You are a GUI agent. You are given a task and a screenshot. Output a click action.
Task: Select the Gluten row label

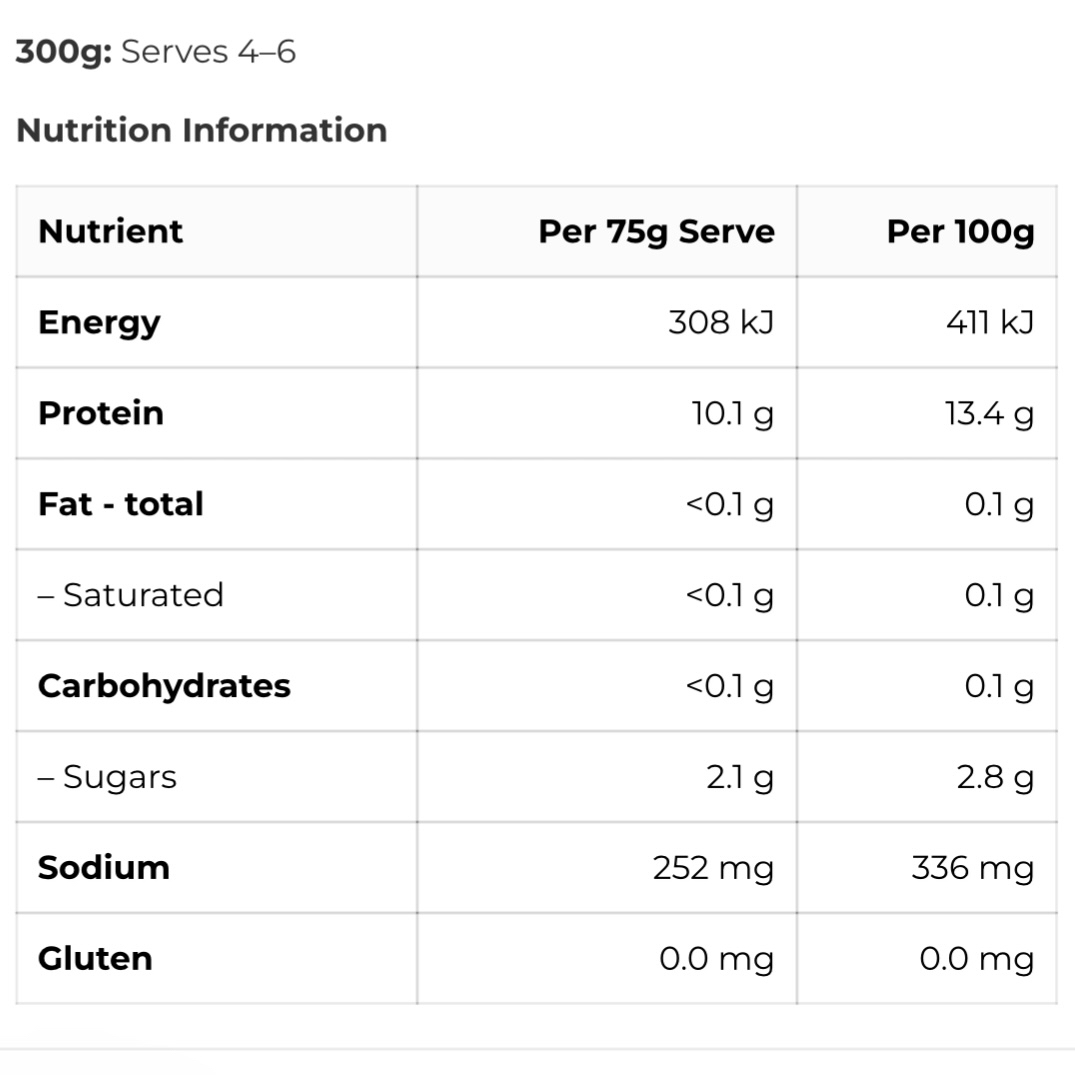[x=95, y=958]
